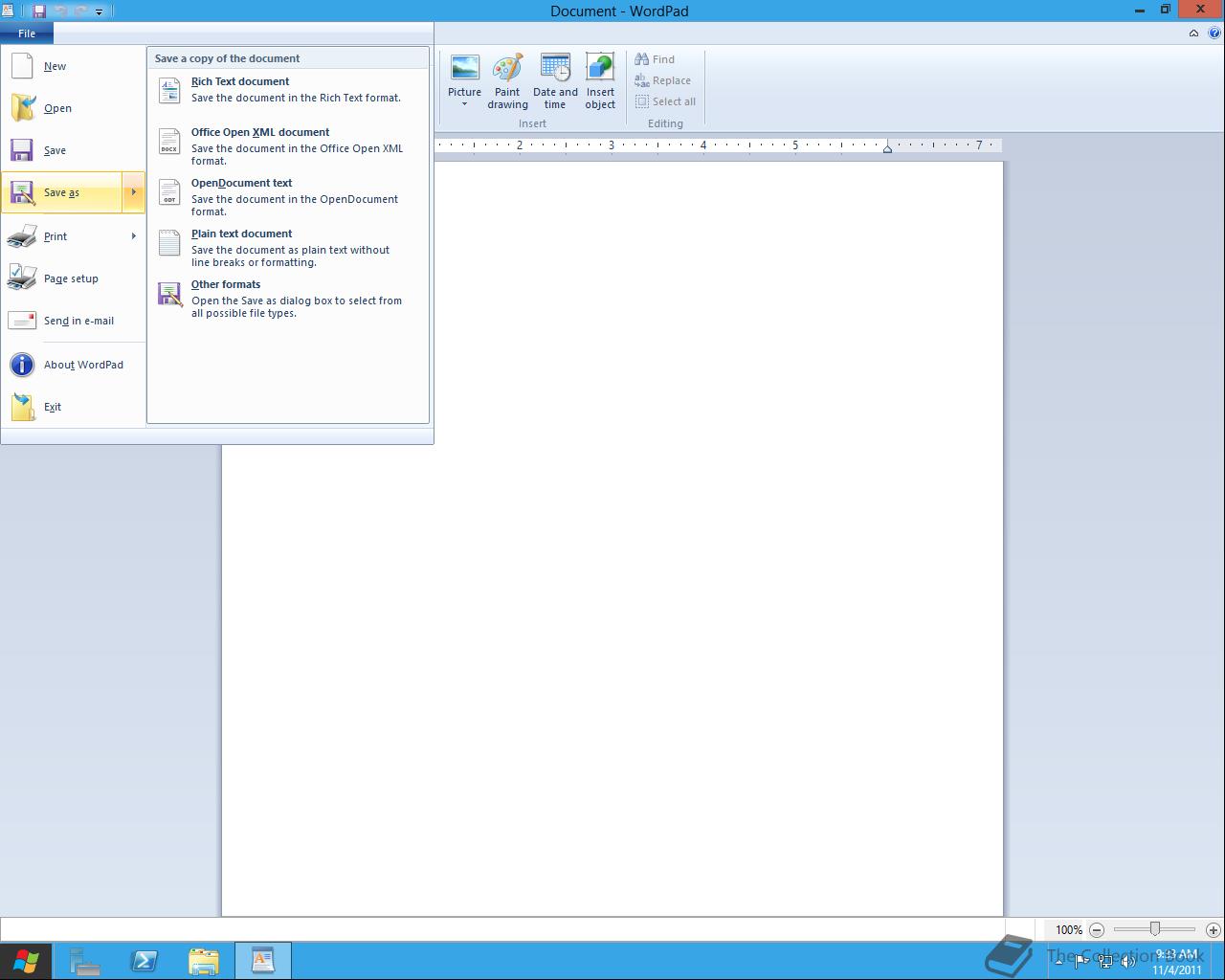Open Server Manager from the taskbar
This screenshot has width=1225, height=980.
click(85, 961)
